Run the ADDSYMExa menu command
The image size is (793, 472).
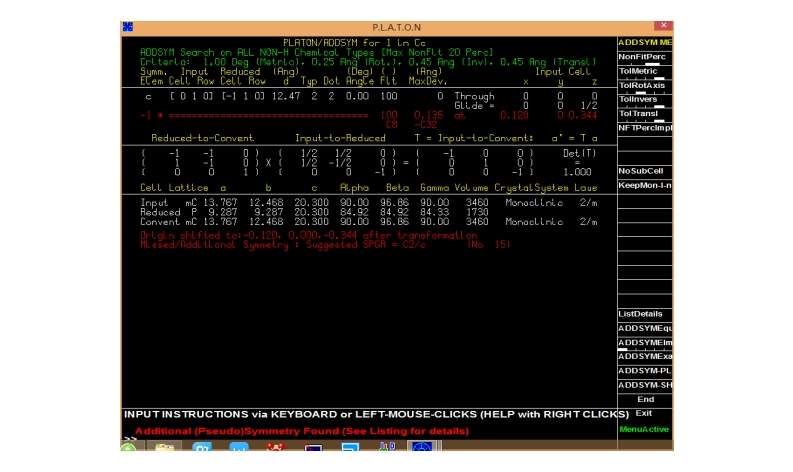point(645,356)
